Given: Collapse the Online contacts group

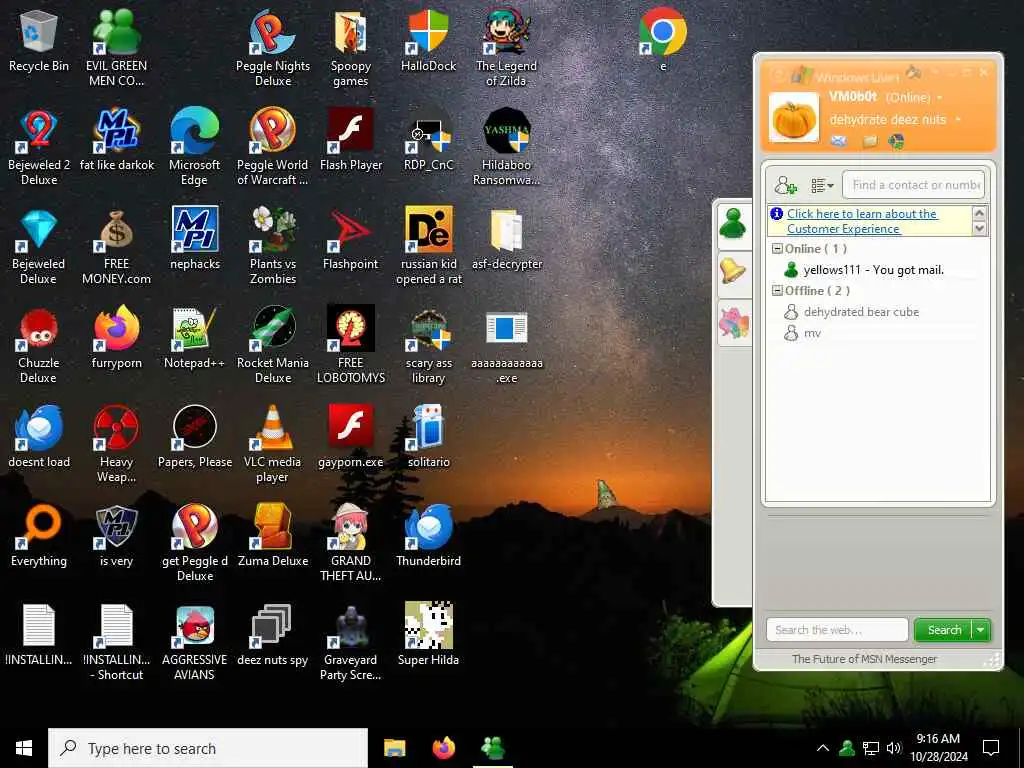Looking at the screenshot, I should 777,249.
